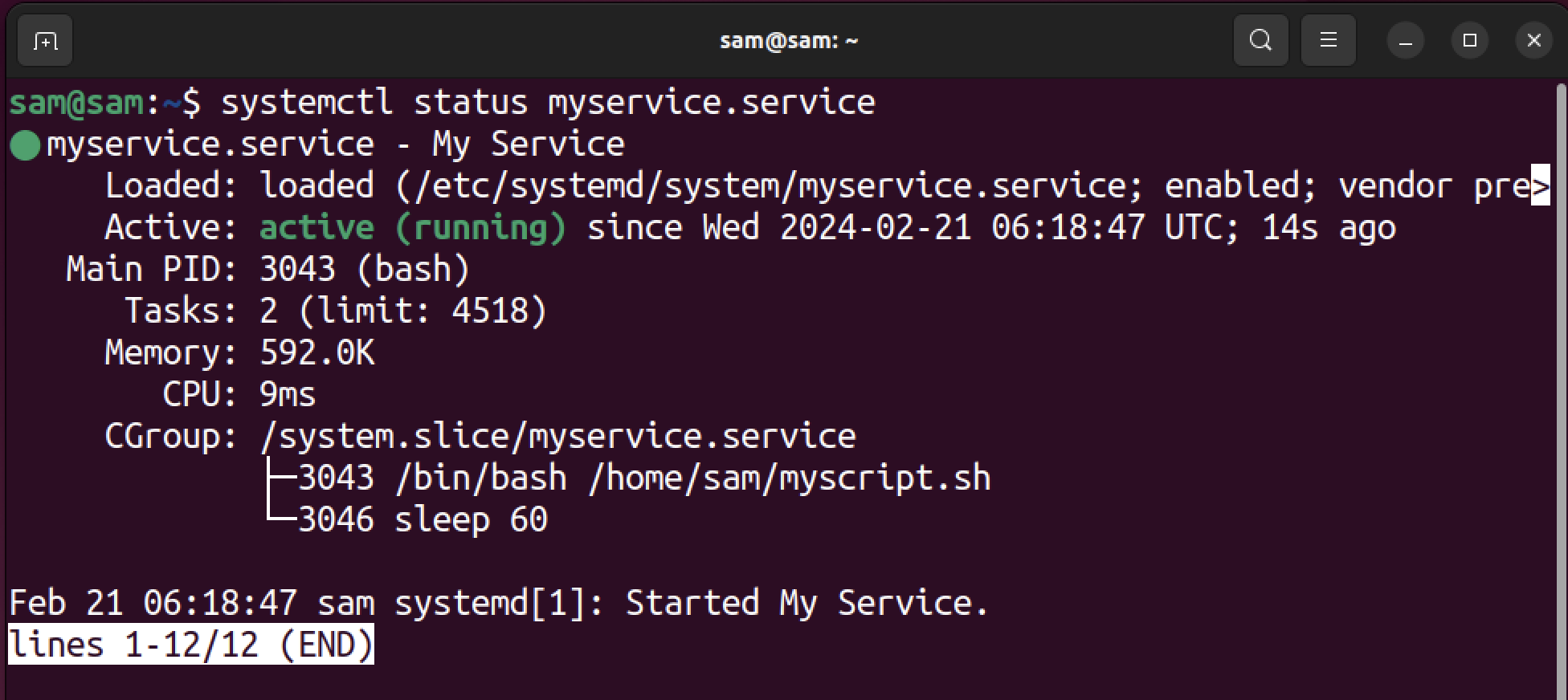Screen dimensions: 1568x700
Task: Close the terminal window
Action: (1533, 39)
